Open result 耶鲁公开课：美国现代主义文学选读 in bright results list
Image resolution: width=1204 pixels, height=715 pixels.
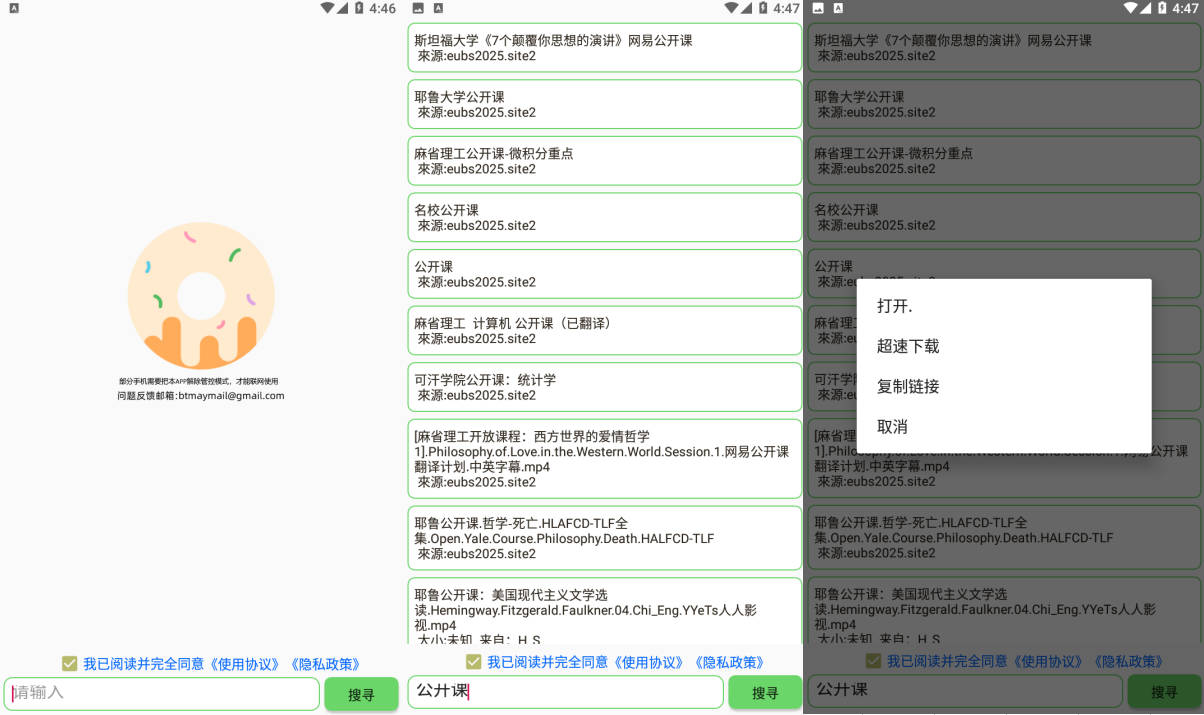[605, 611]
